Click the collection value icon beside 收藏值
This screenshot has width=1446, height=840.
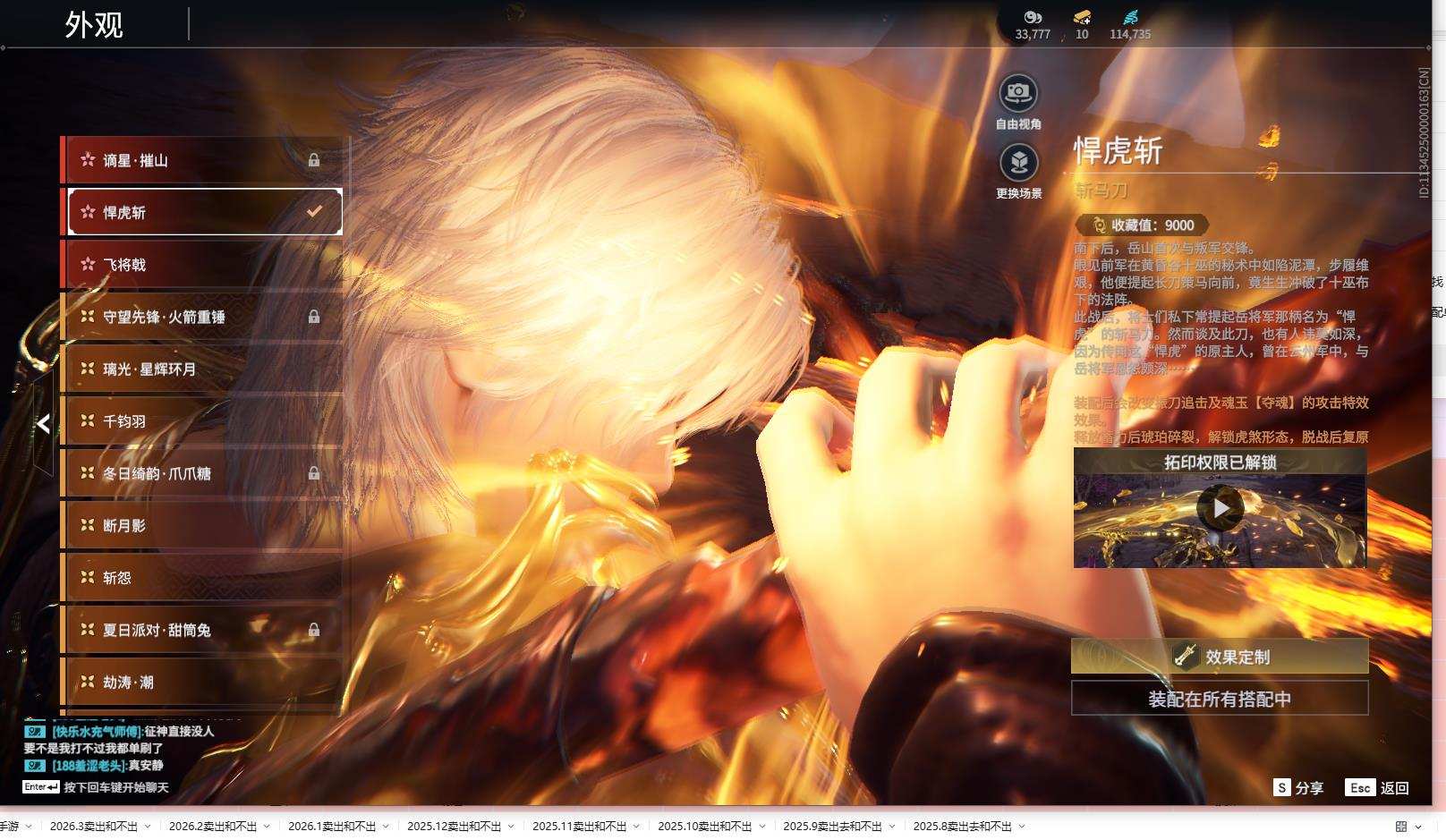[1098, 225]
